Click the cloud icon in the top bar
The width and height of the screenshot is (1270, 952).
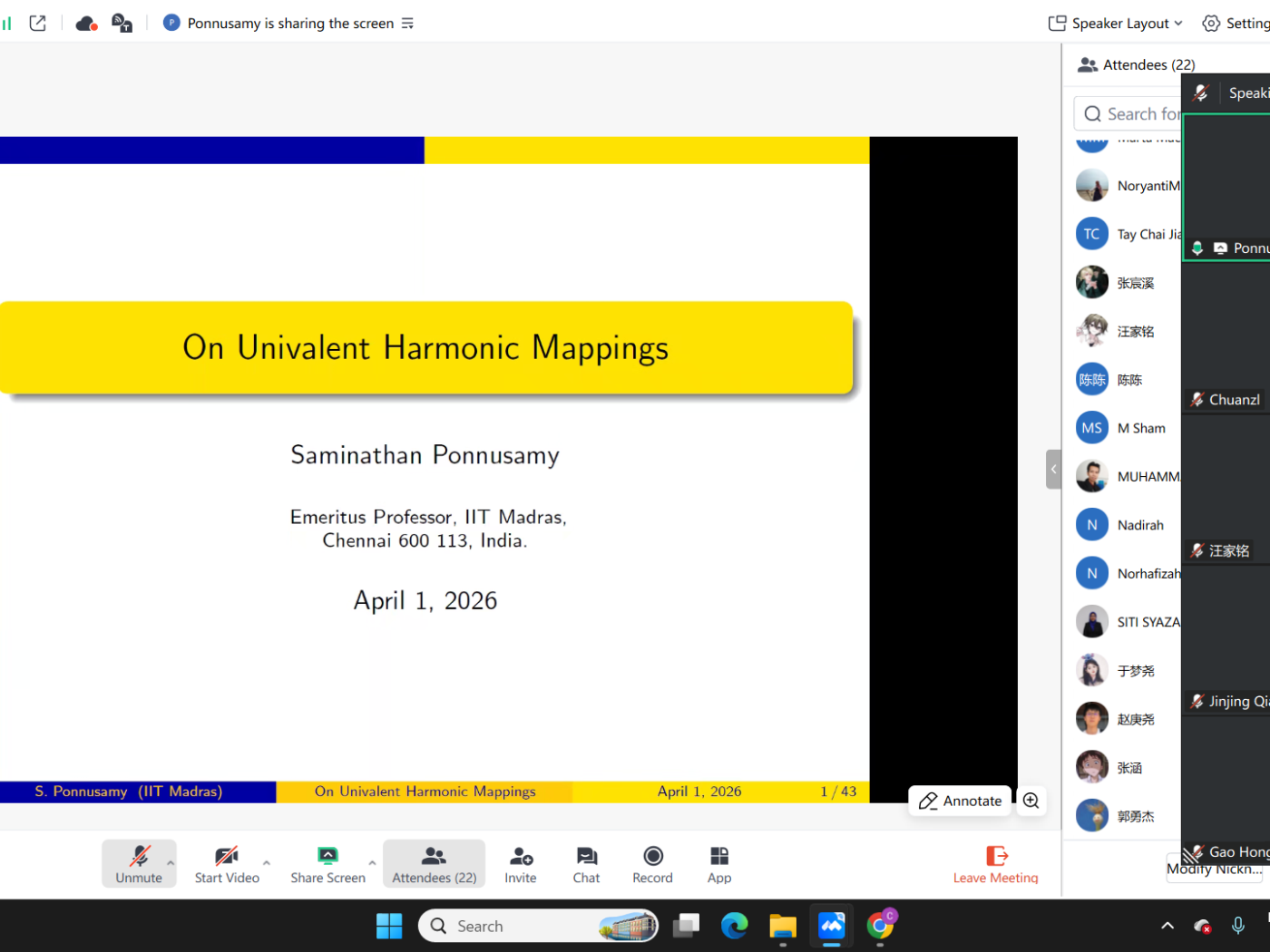tap(86, 23)
